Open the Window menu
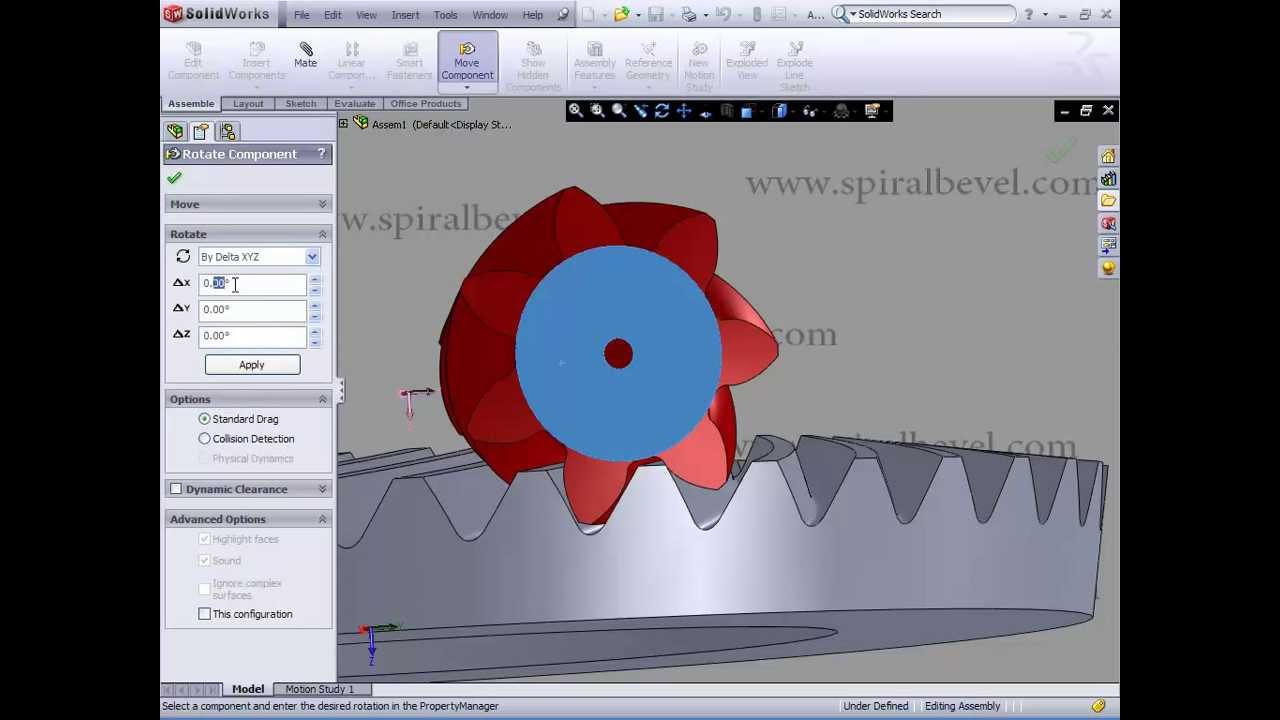 click(x=490, y=15)
